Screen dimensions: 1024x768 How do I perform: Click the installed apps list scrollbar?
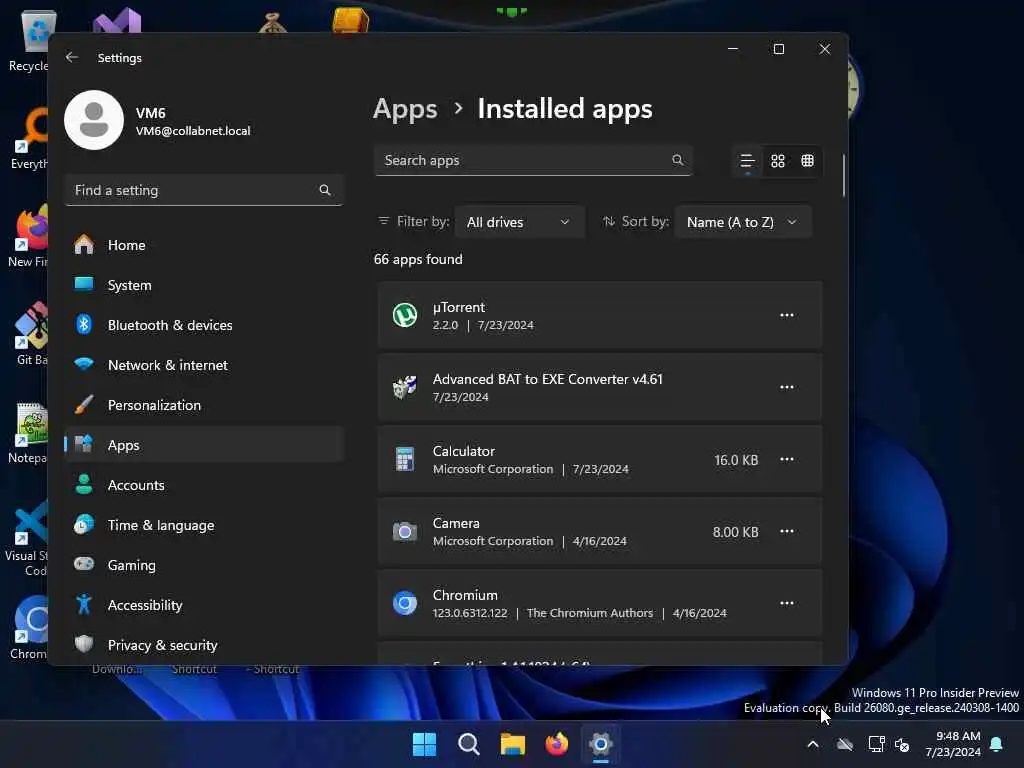(x=843, y=175)
